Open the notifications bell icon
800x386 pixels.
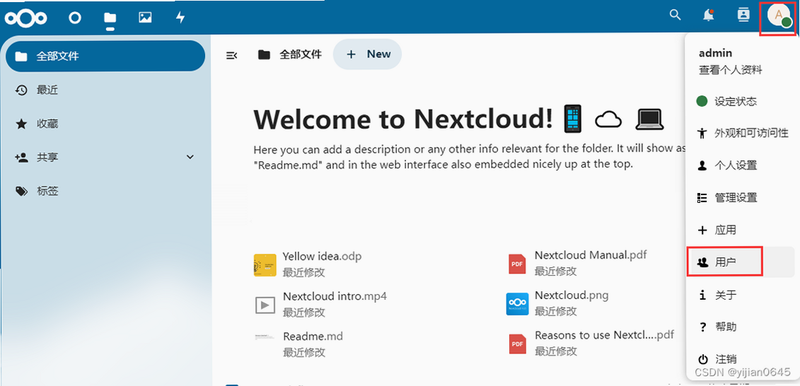708,15
